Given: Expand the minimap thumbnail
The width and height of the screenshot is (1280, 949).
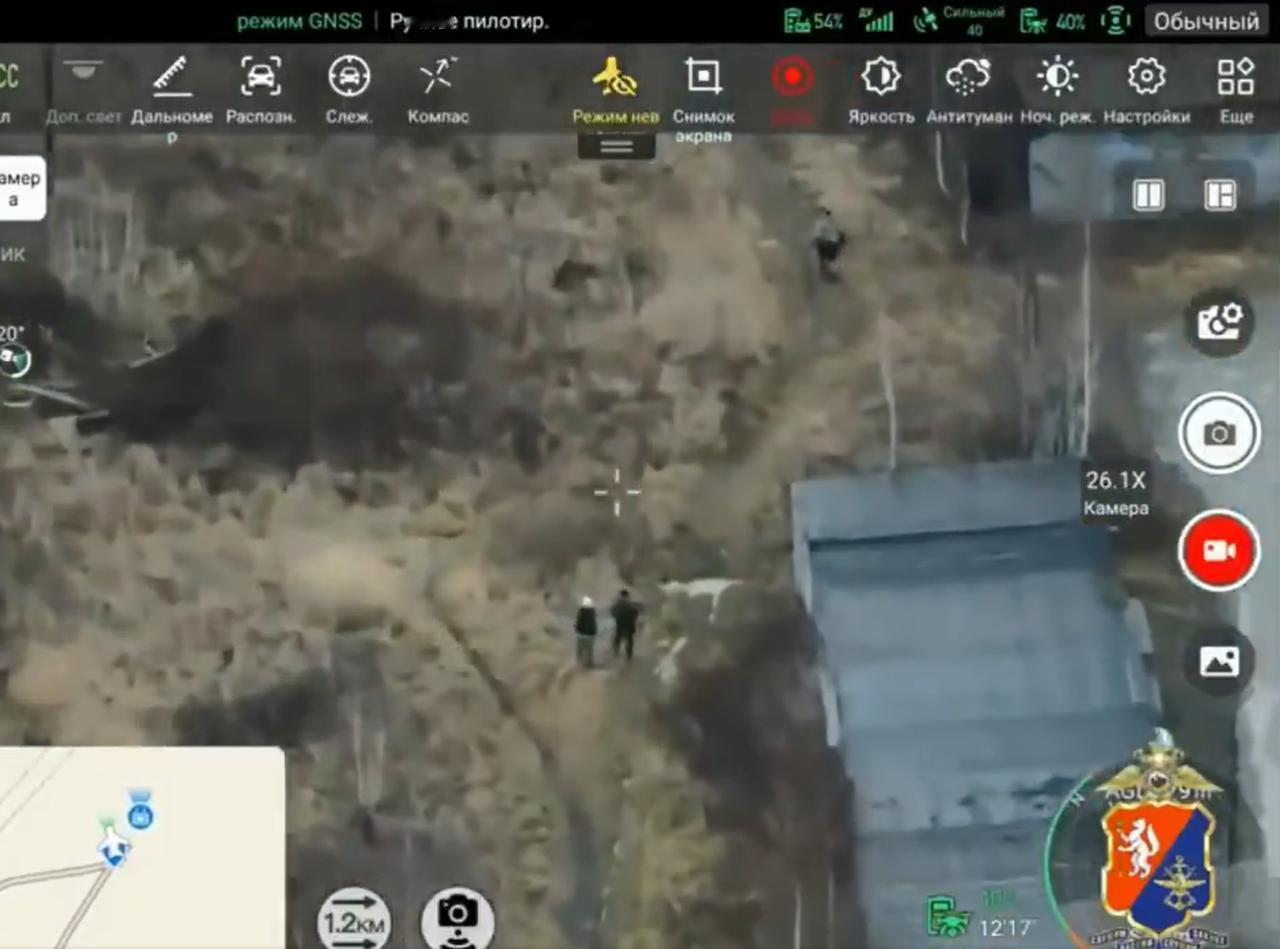Looking at the screenshot, I should pos(142,848).
